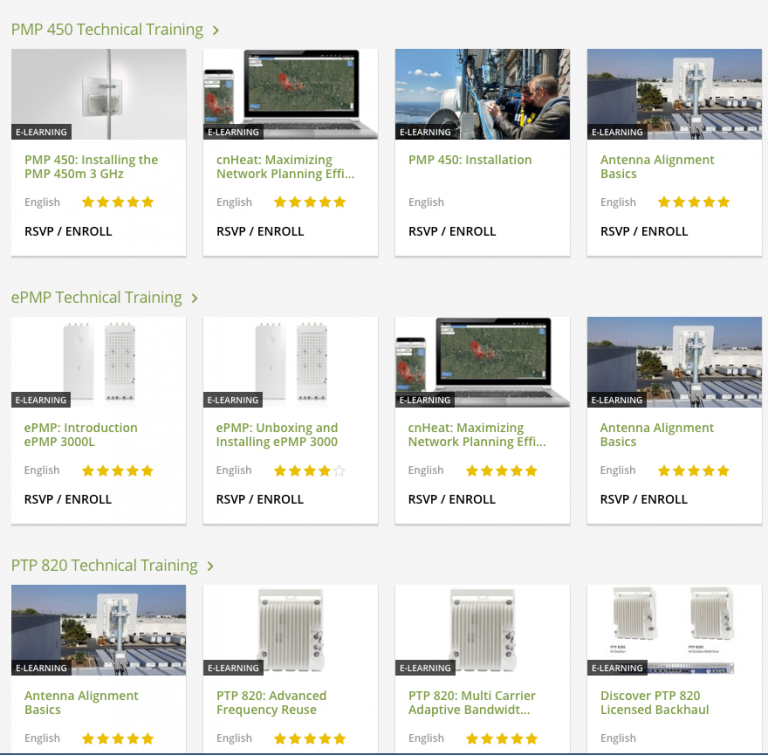This screenshot has height=755, width=768.
Task: Open the Unboxing ePMP 3000 device thumbnail
Action: coord(290,362)
